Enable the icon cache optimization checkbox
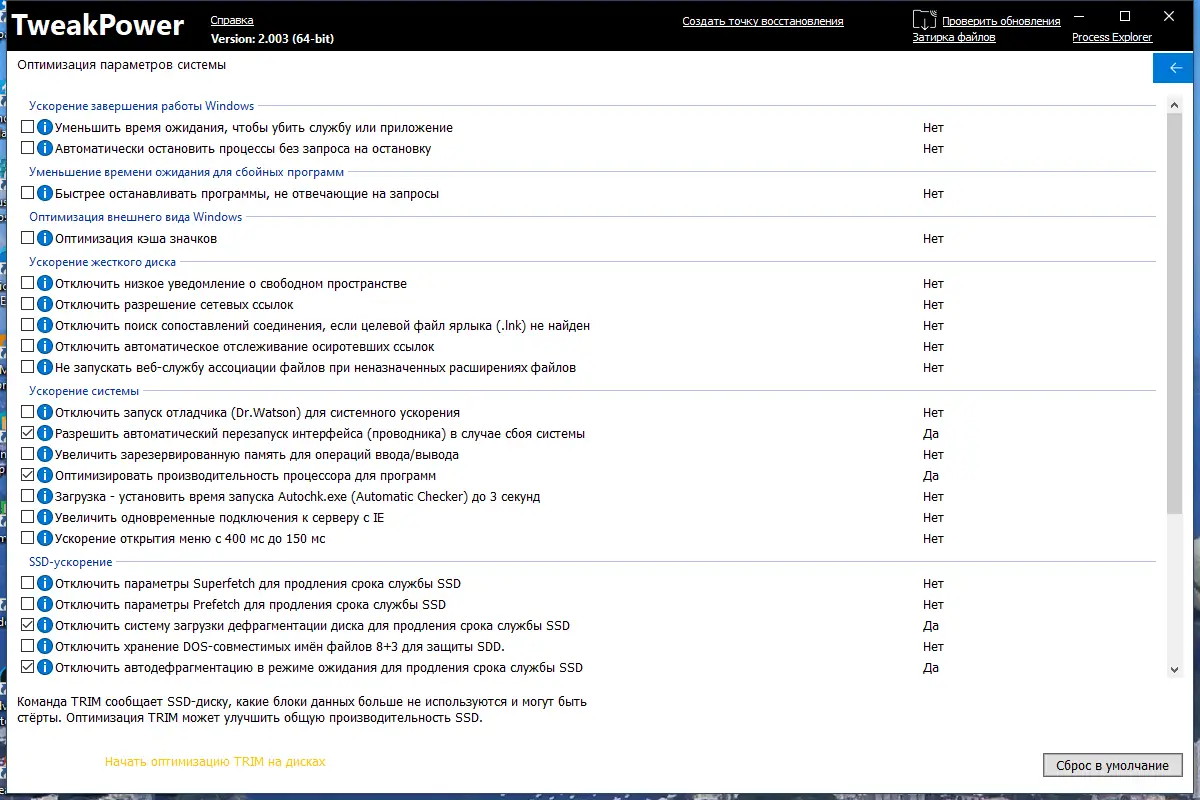The width and height of the screenshot is (1200, 800). click(28, 239)
